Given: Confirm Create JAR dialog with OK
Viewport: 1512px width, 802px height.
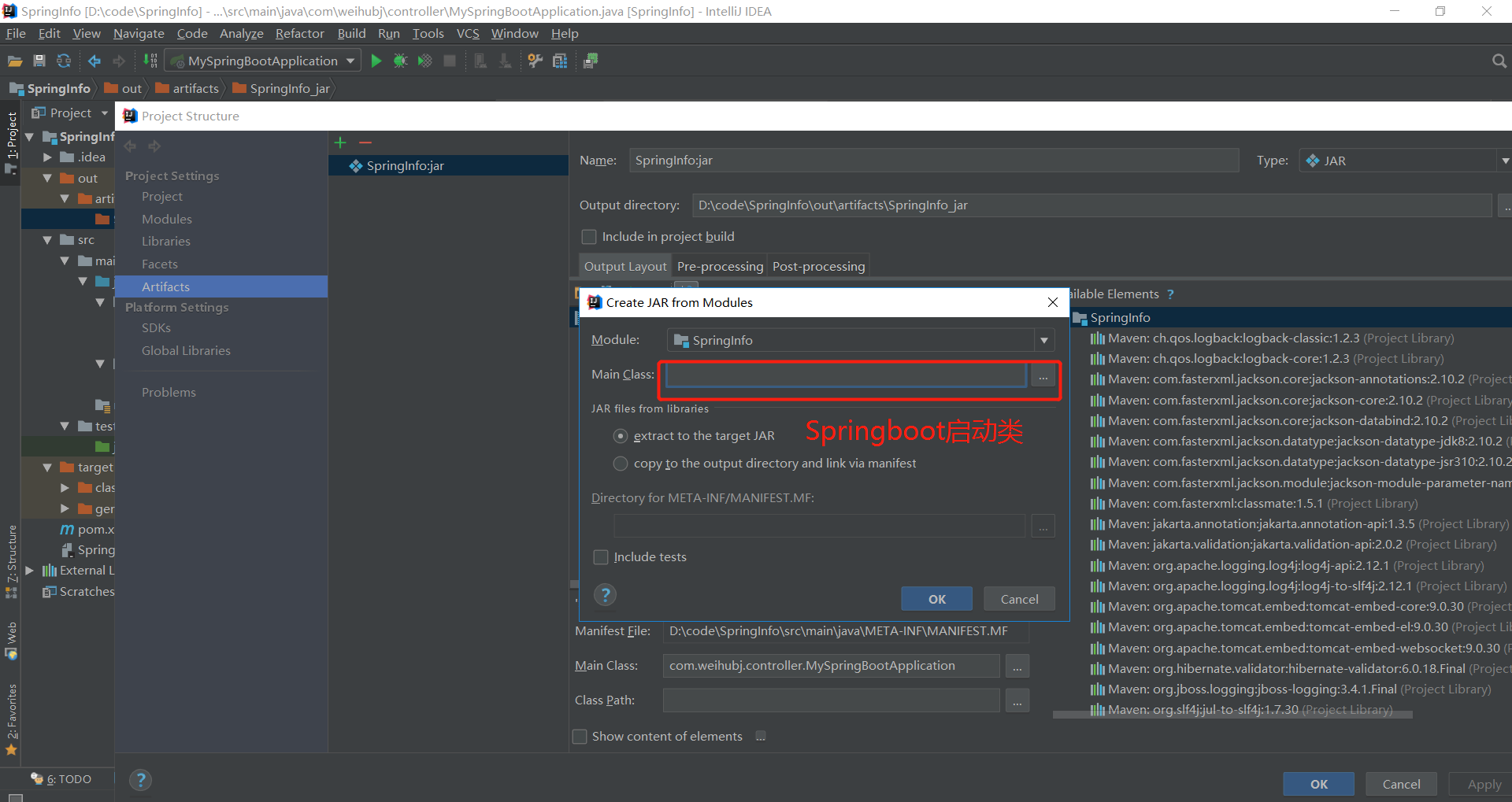Looking at the screenshot, I should [936, 600].
